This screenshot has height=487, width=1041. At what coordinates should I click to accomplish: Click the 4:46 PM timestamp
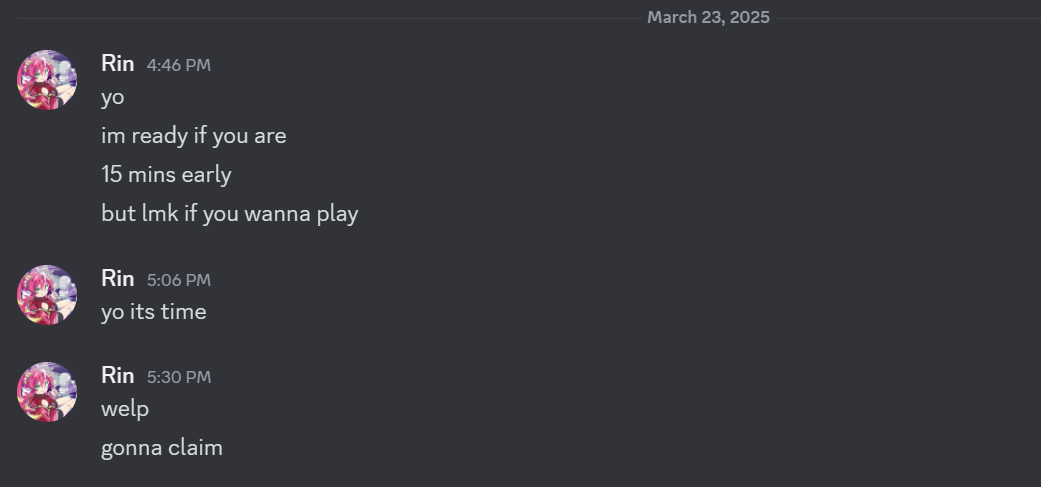(179, 65)
